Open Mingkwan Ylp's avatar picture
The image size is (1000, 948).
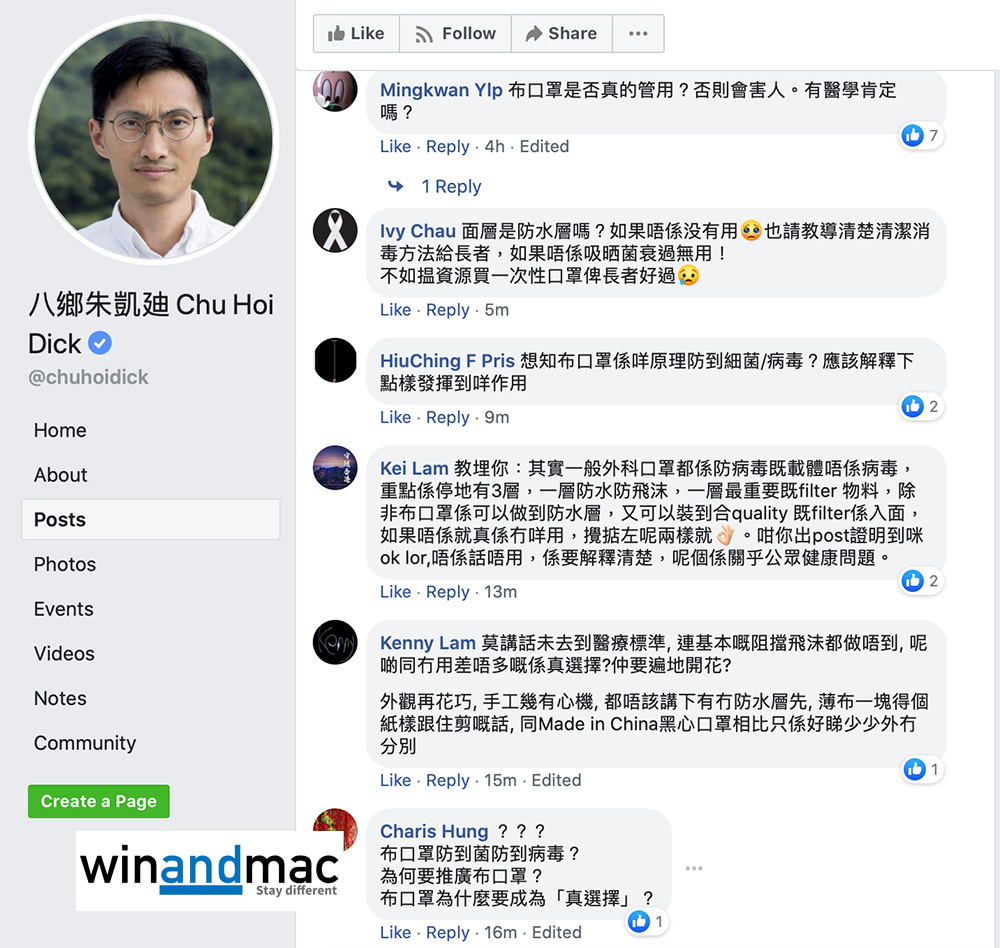click(x=335, y=91)
